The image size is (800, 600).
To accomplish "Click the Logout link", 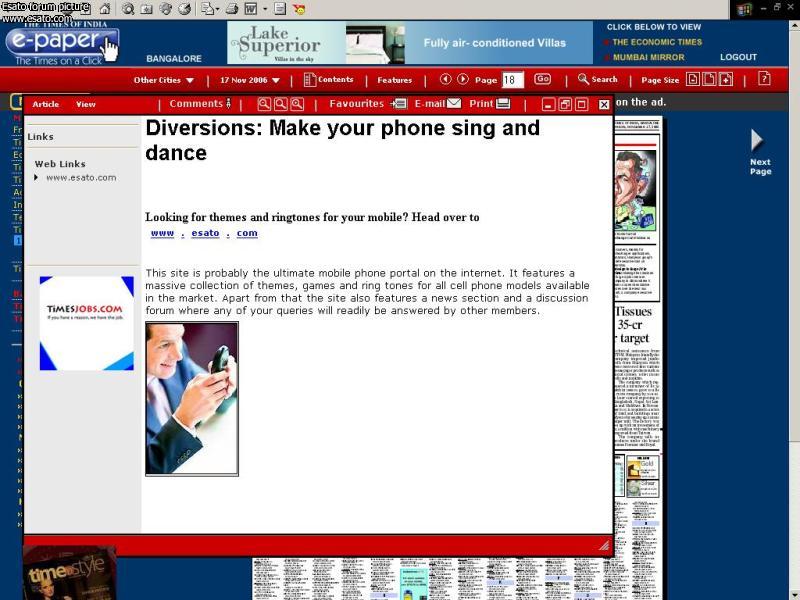I will 738,57.
